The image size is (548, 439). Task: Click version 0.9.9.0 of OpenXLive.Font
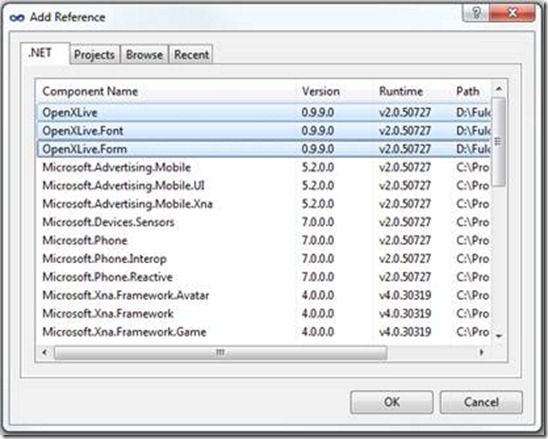[318, 131]
